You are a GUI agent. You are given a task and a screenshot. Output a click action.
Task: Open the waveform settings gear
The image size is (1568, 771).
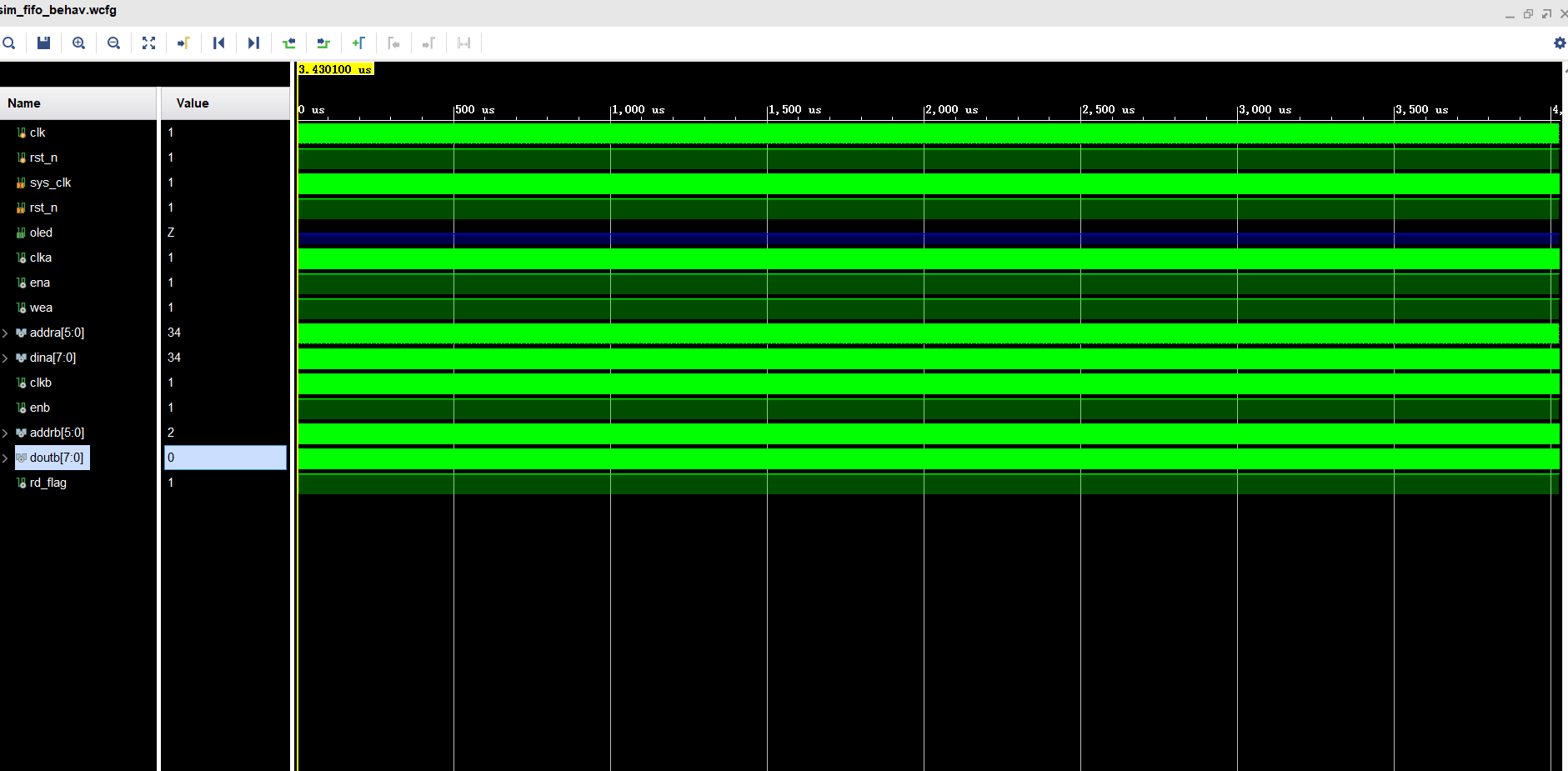coord(1558,43)
